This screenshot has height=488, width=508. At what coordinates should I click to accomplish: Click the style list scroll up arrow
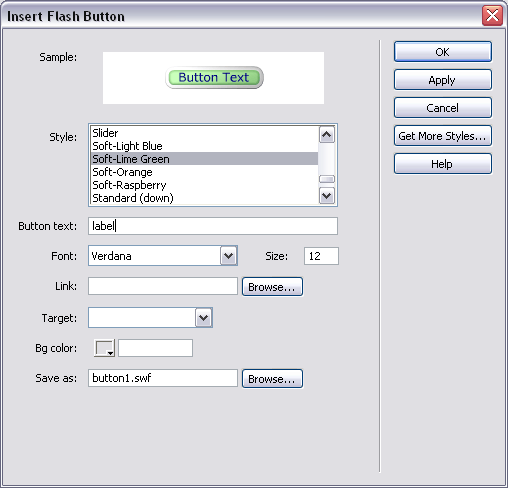(327, 135)
